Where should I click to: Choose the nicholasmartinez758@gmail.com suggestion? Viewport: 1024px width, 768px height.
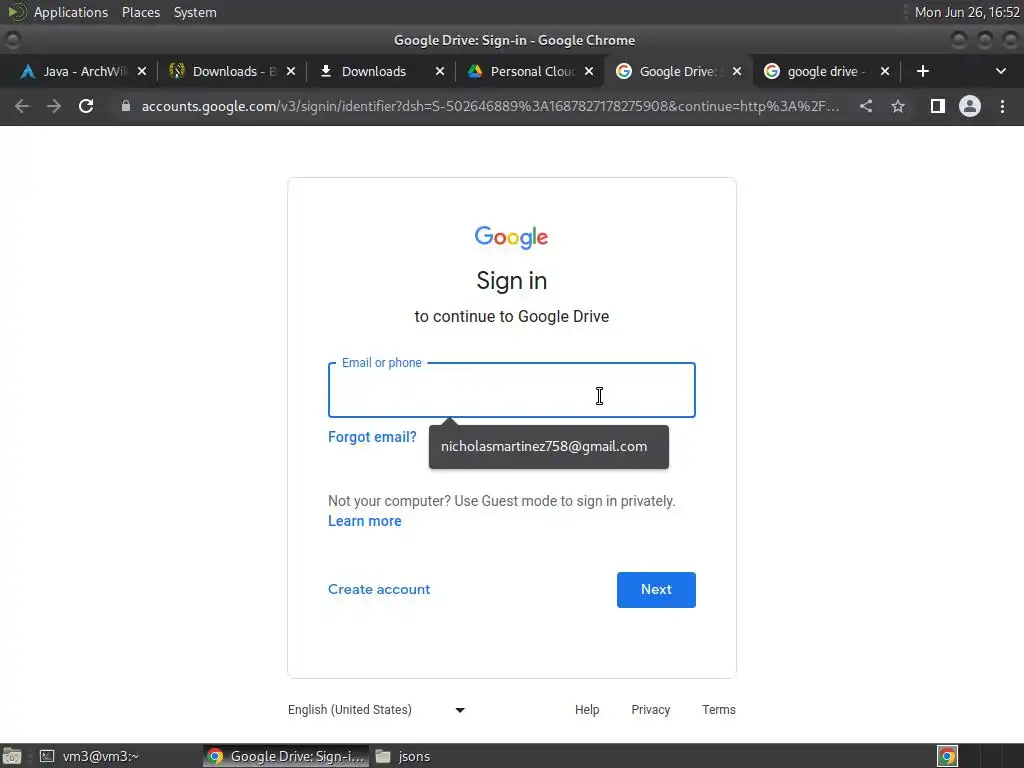click(549, 447)
